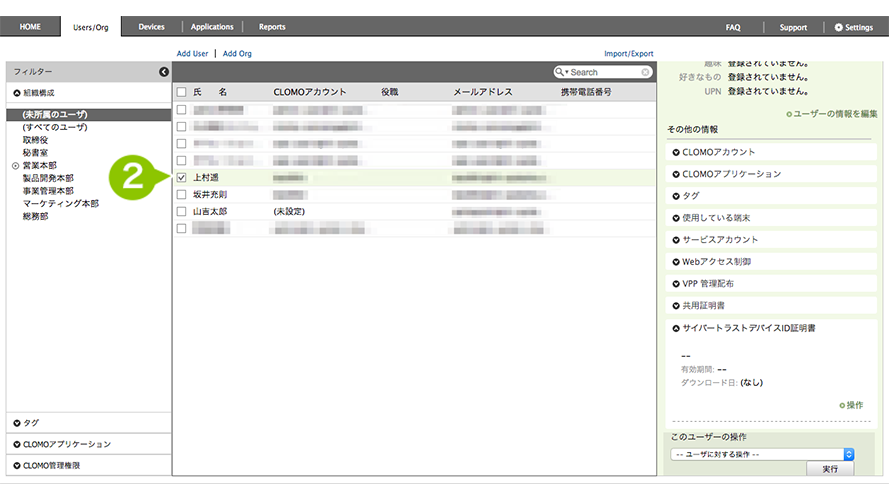The width and height of the screenshot is (889, 500).
Task: Sort by CLOMOアカウント column header
Action: pos(310,92)
